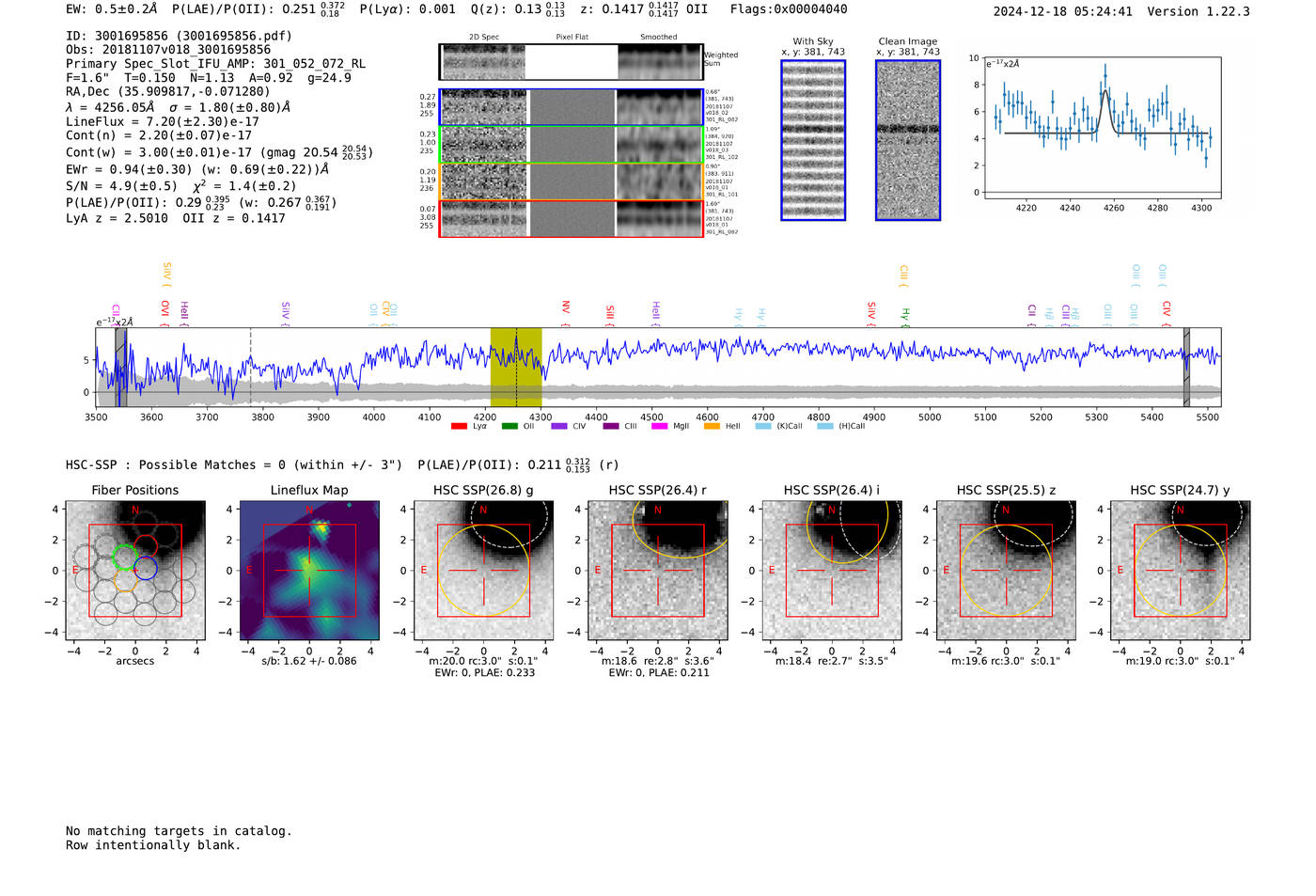Click the green Hγ line marker label

point(905,314)
